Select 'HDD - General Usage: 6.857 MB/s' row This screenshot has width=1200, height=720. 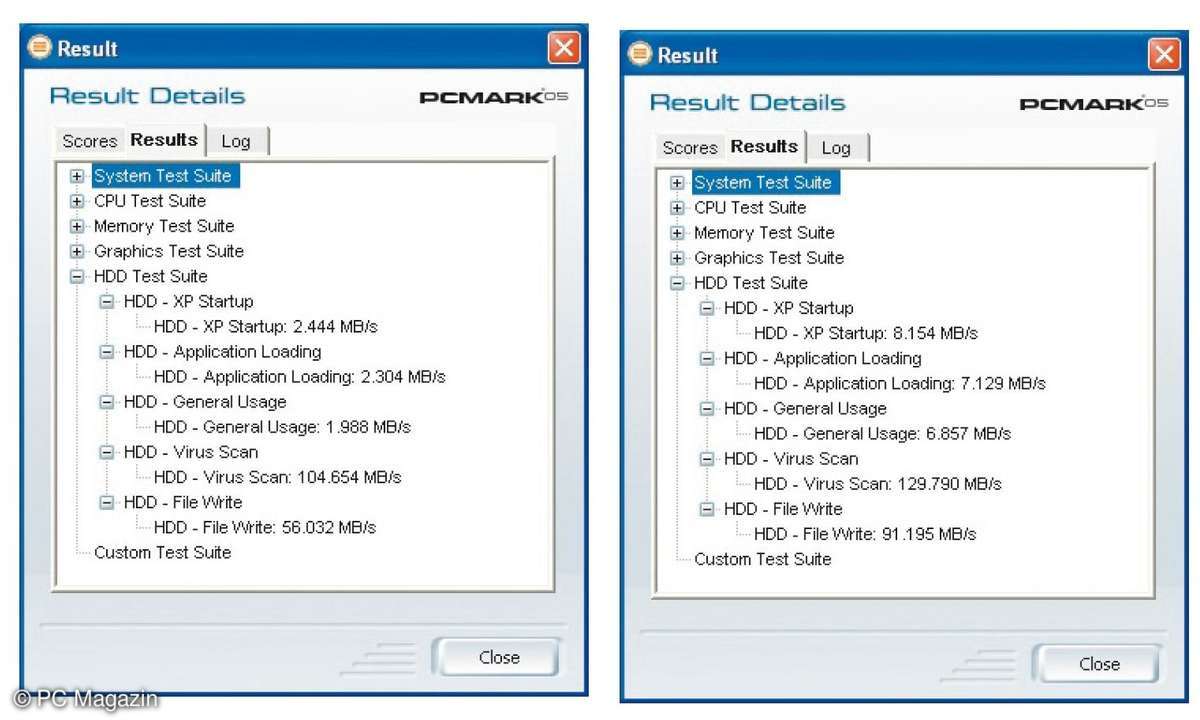coord(882,434)
